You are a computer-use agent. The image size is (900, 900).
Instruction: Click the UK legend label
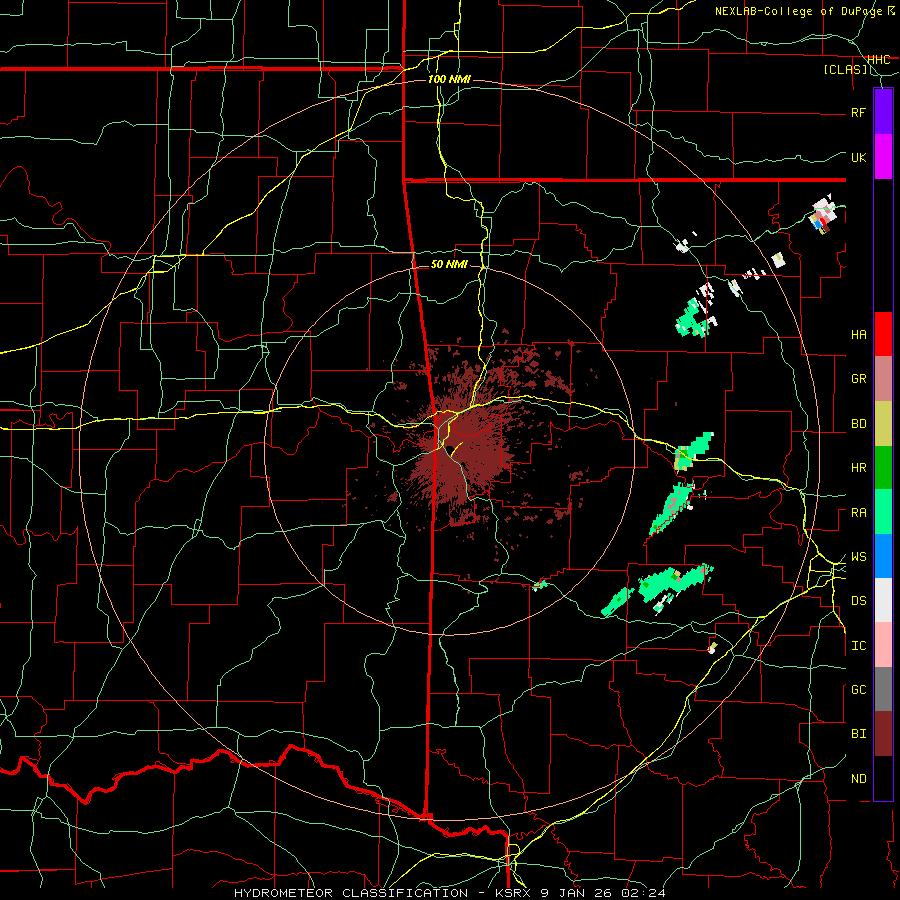tap(858, 157)
